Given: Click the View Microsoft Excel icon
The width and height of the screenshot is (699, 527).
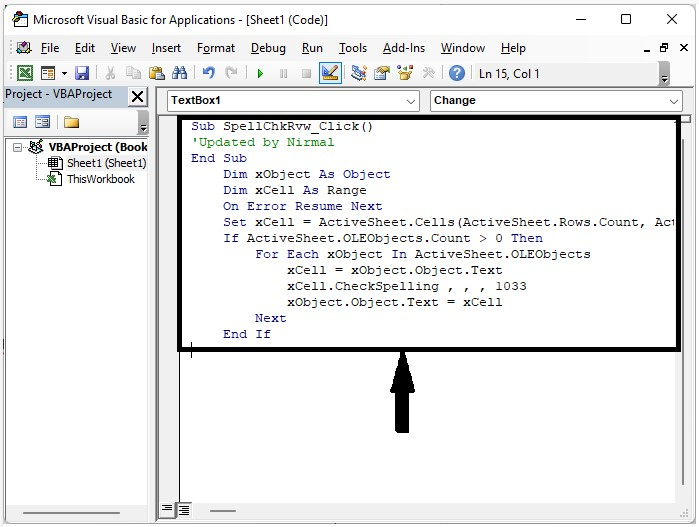Looking at the screenshot, I should click(24, 73).
